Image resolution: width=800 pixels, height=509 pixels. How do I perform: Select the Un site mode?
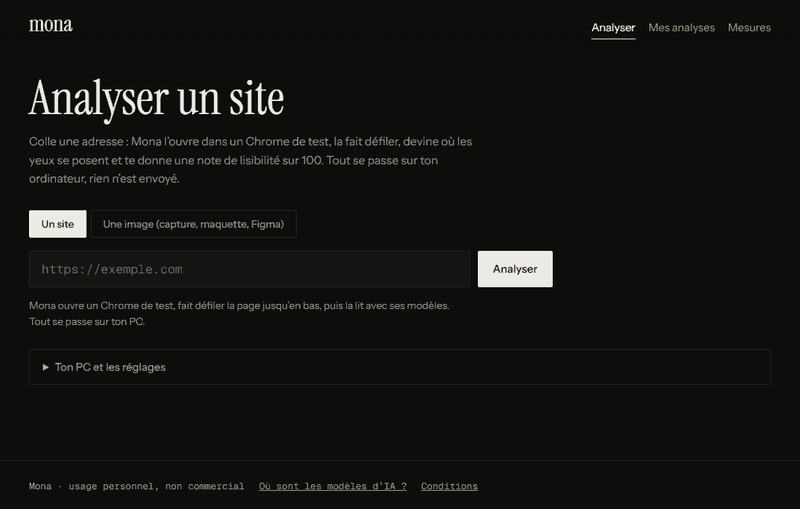(x=58, y=224)
